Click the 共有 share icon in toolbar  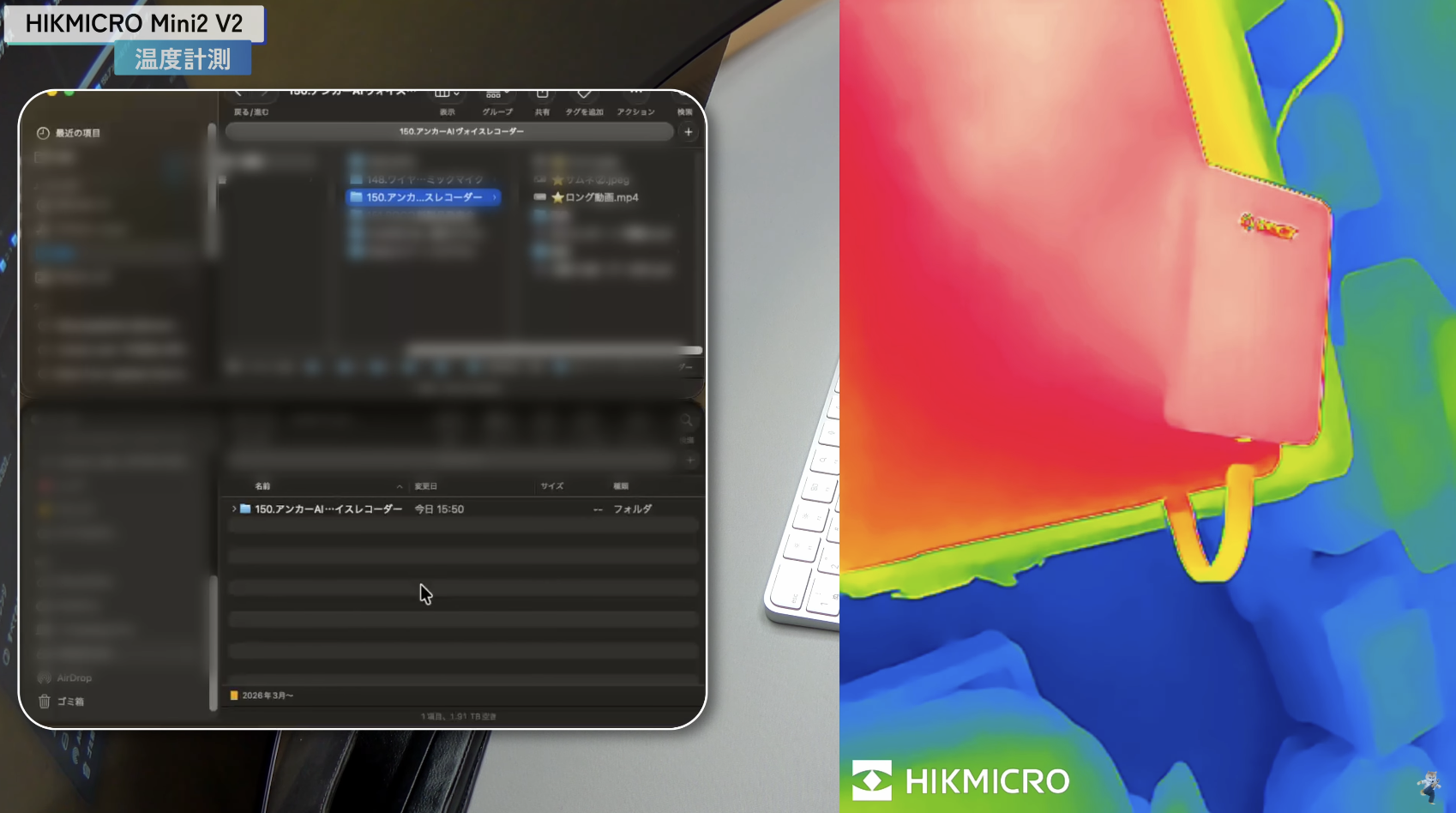[542, 94]
